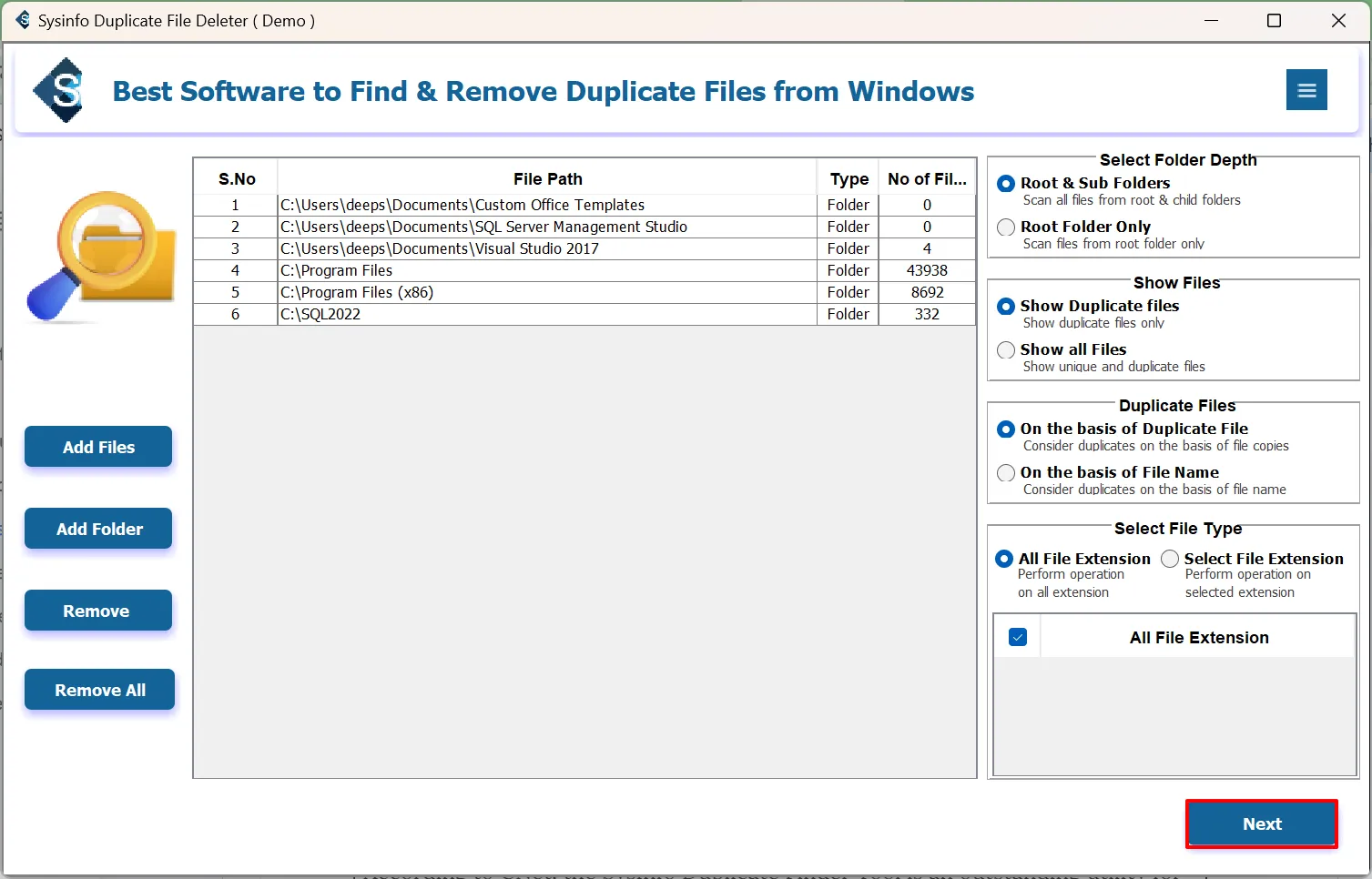The image size is (1372, 879).
Task: Click the File Path column header
Action: coord(547,179)
